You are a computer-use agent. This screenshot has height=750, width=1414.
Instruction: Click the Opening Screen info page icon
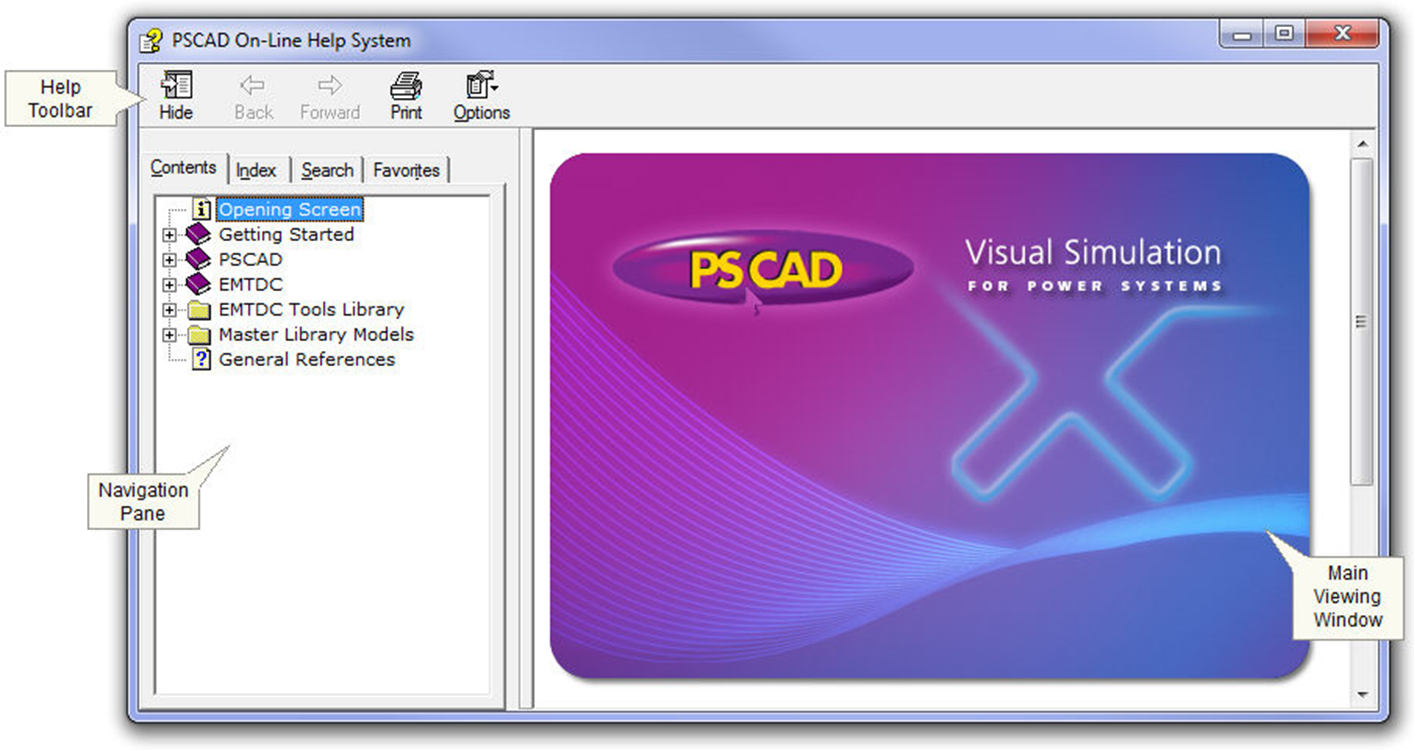[x=202, y=210]
